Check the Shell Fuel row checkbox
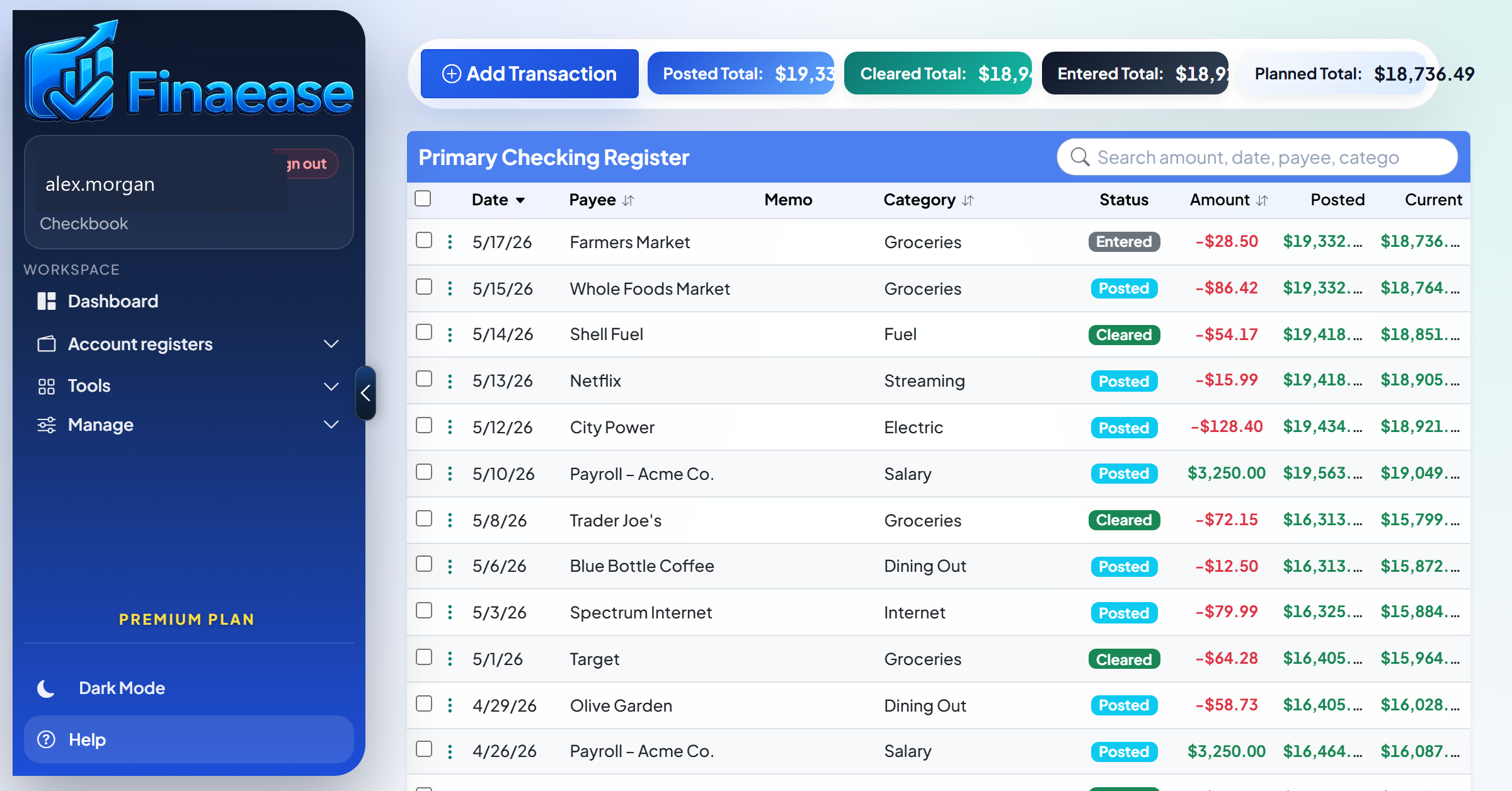The width and height of the screenshot is (1512, 791). pyautogui.click(x=424, y=332)
